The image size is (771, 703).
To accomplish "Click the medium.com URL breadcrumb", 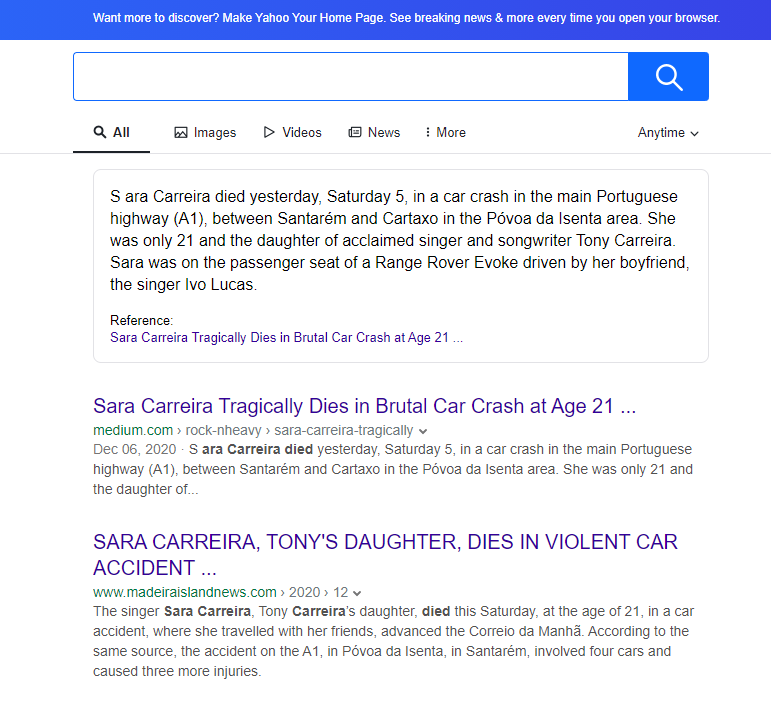I will pyautogui.click(x=253, y=431).
